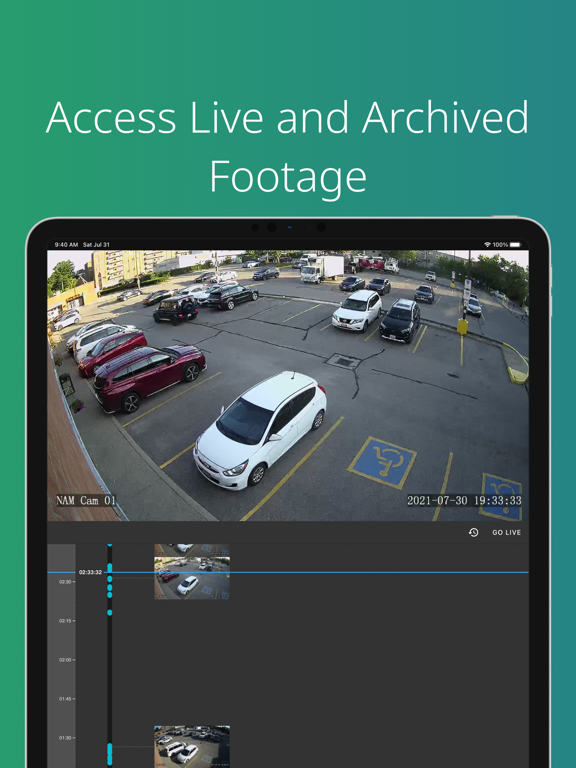
Task: Click the 02:30 timeline tick label
Action: click(x=65, y=582)
